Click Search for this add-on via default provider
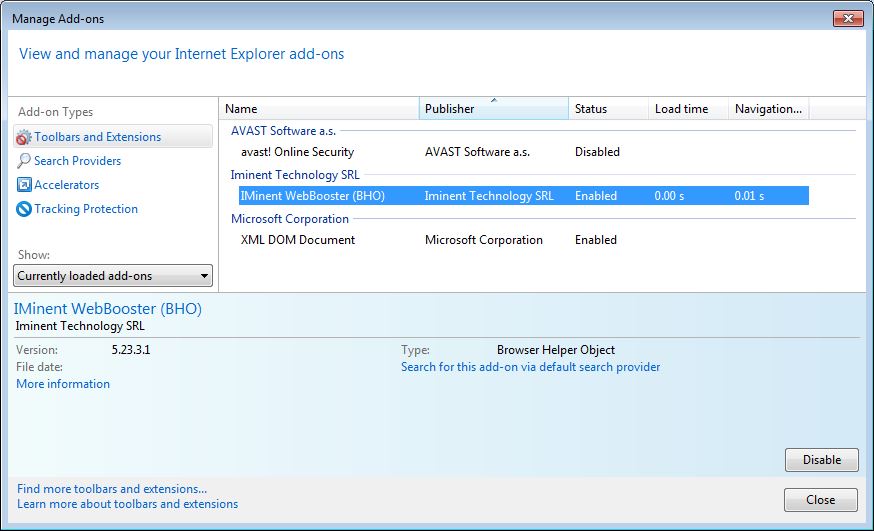The width and height of the screenshot is (874, 531). [x=530, y=367]
